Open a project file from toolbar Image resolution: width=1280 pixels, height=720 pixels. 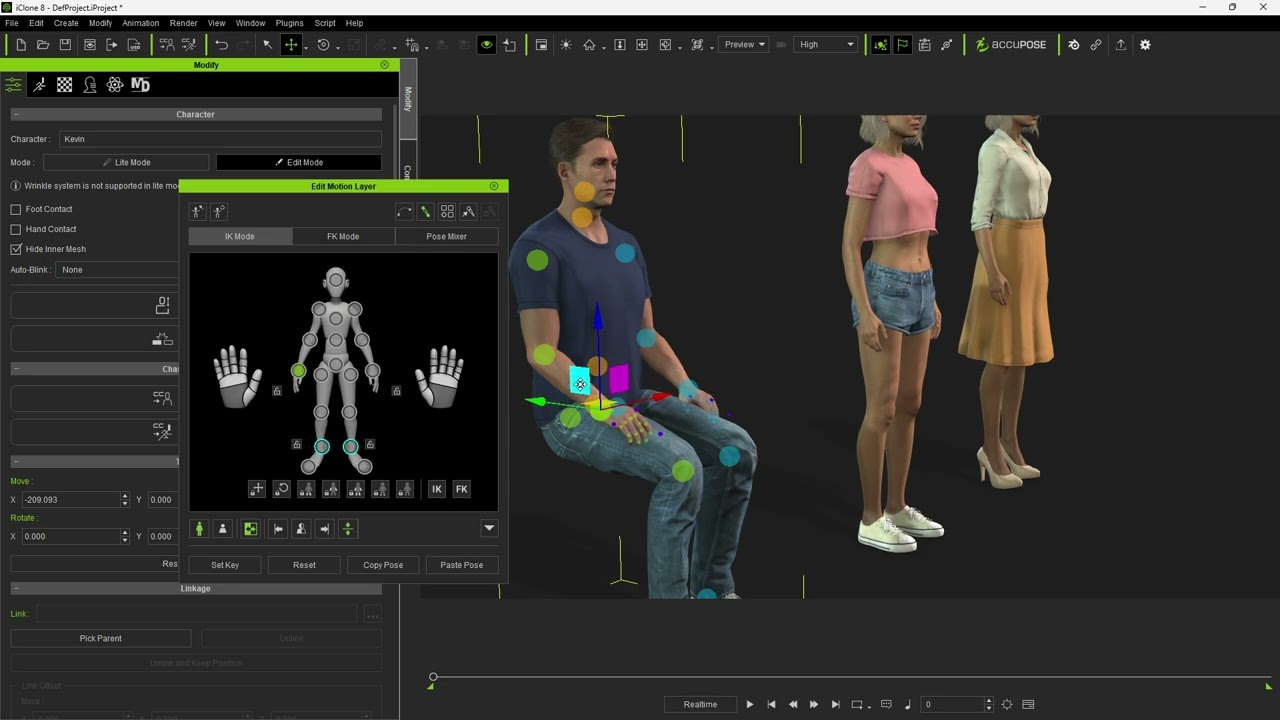coord(43,45)
